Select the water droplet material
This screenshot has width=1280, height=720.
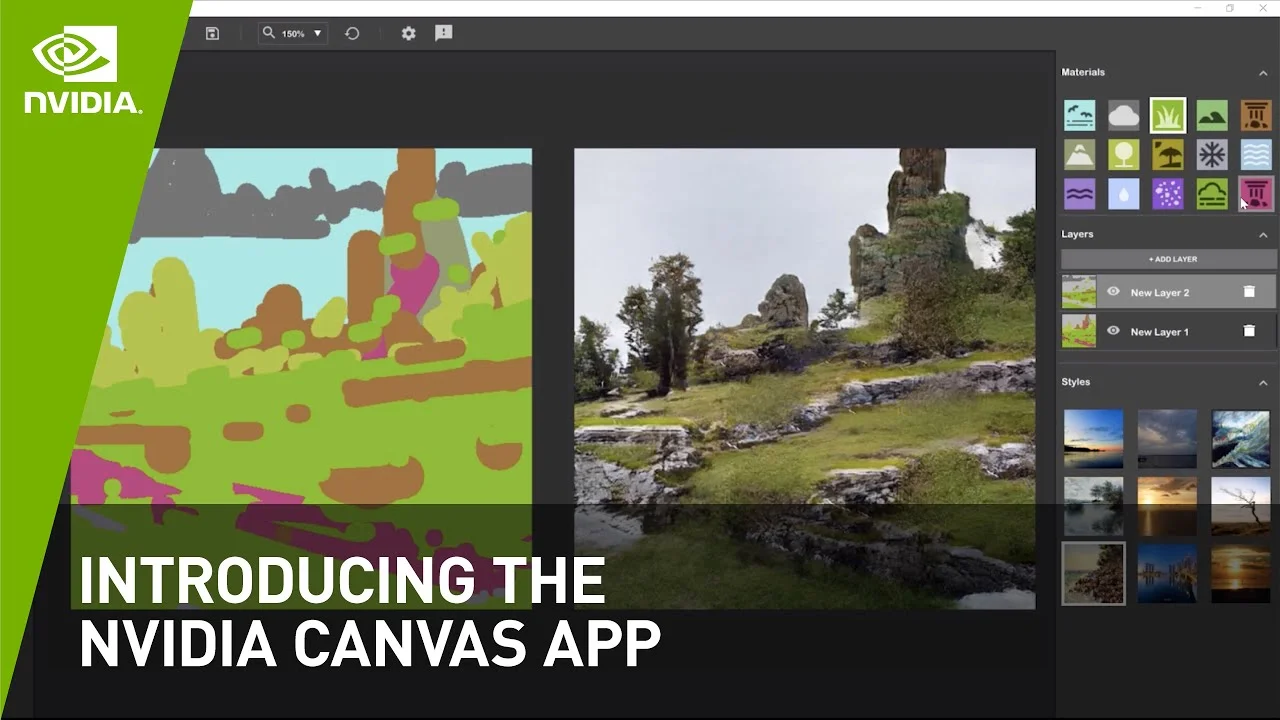(x=1123, y=194)
